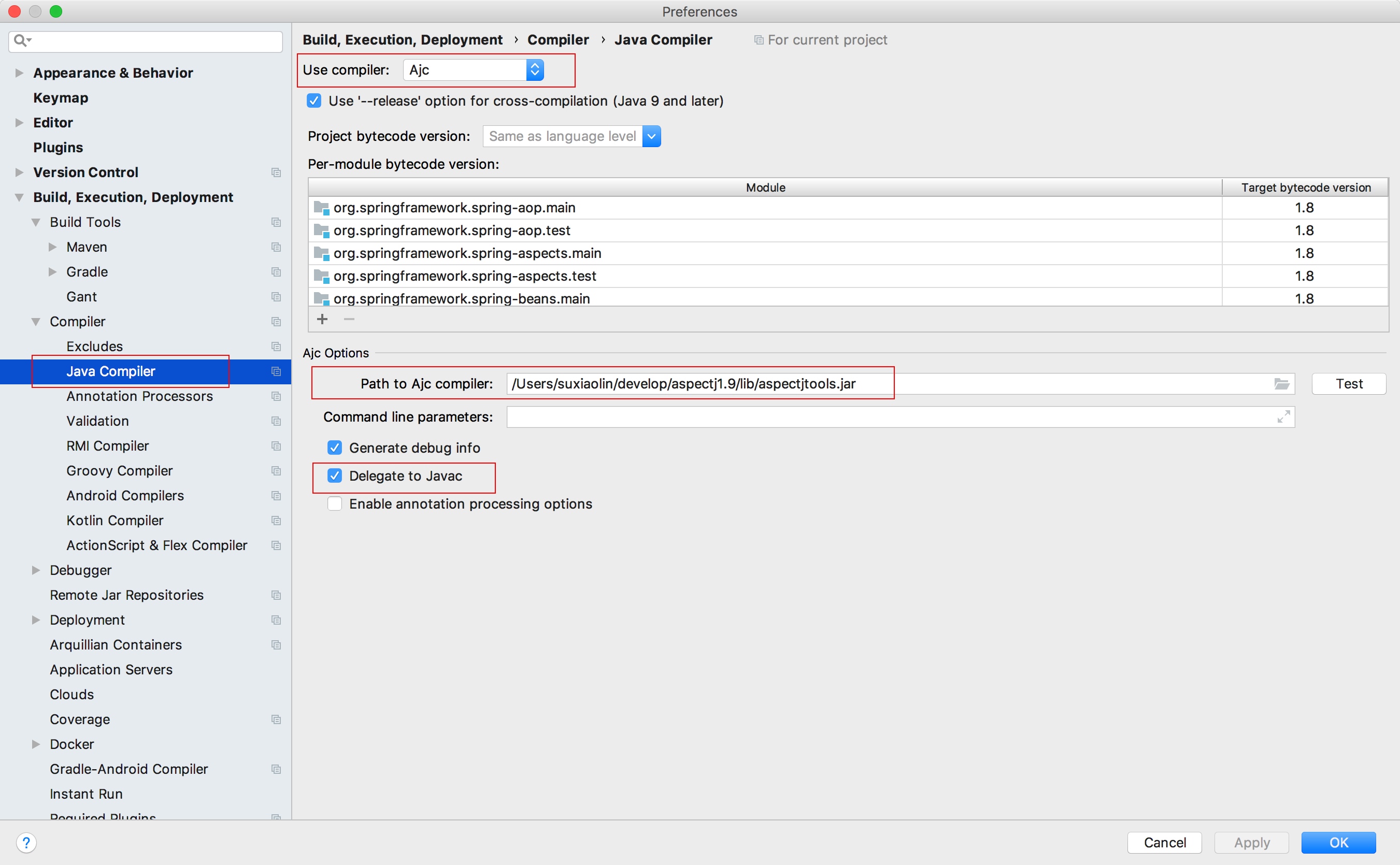Click project-level icon beside Coverage
The height and width of the screenshot is (865, 1400).
[276, 719]
